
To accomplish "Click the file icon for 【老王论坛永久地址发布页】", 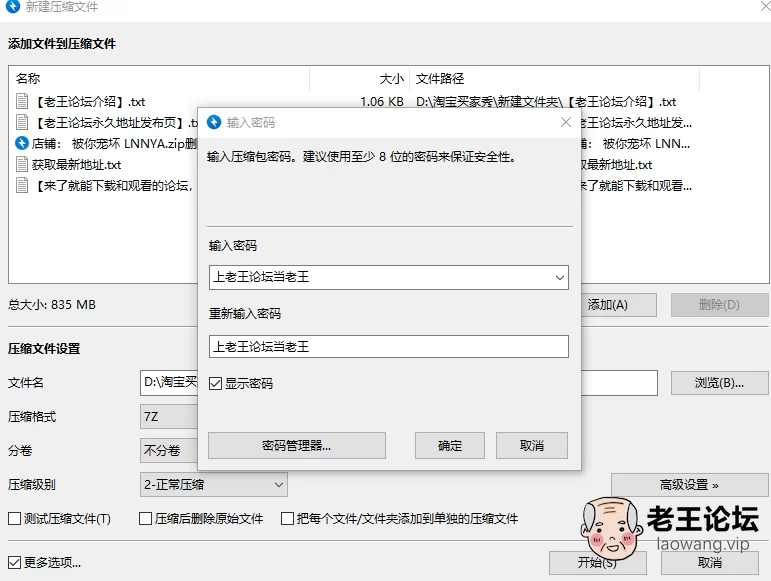I will pos(23,122).
